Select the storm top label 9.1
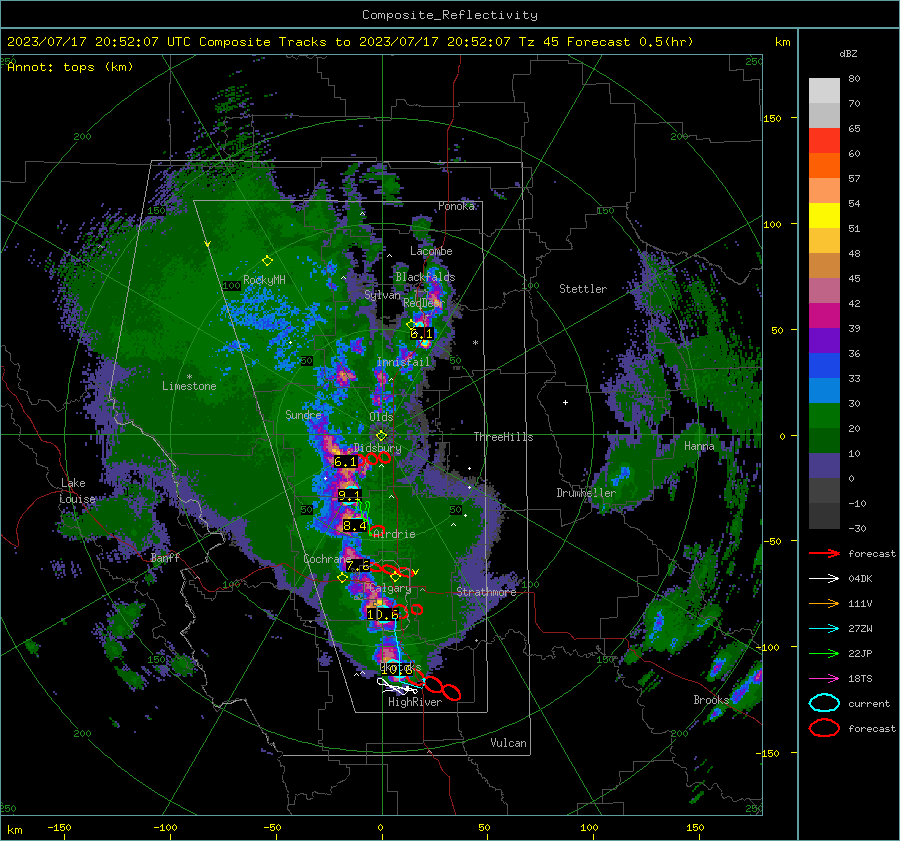900x841 pixels. (x=349, y=495)
